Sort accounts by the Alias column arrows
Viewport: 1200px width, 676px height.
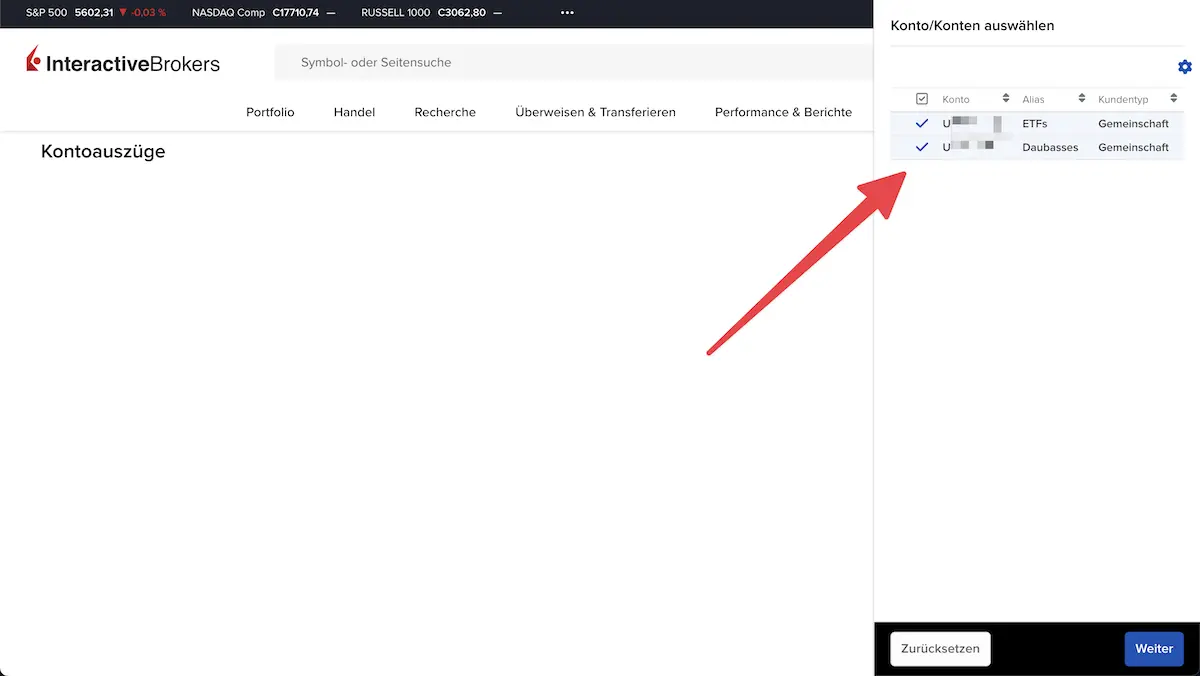click(1082, 99)
